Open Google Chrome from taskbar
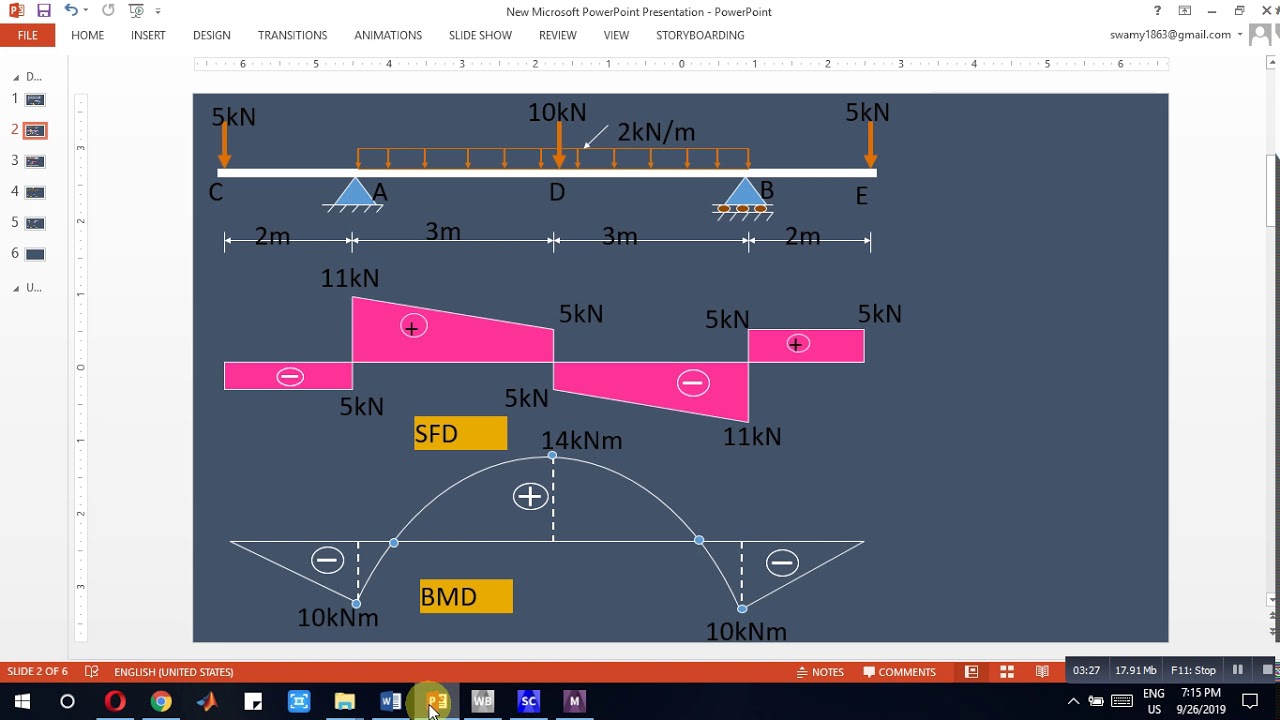This screenshot has height=720, width=1280. (x=161, y=701)
